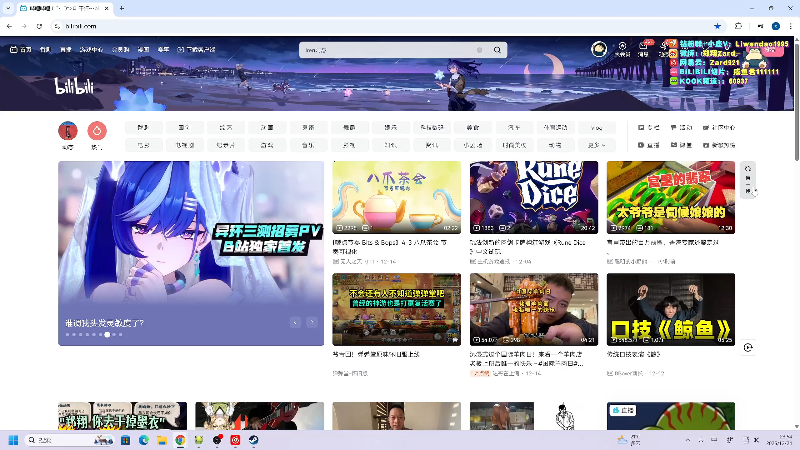
Task: Select 番剧 in the top navigation
Action: point(45,49)
